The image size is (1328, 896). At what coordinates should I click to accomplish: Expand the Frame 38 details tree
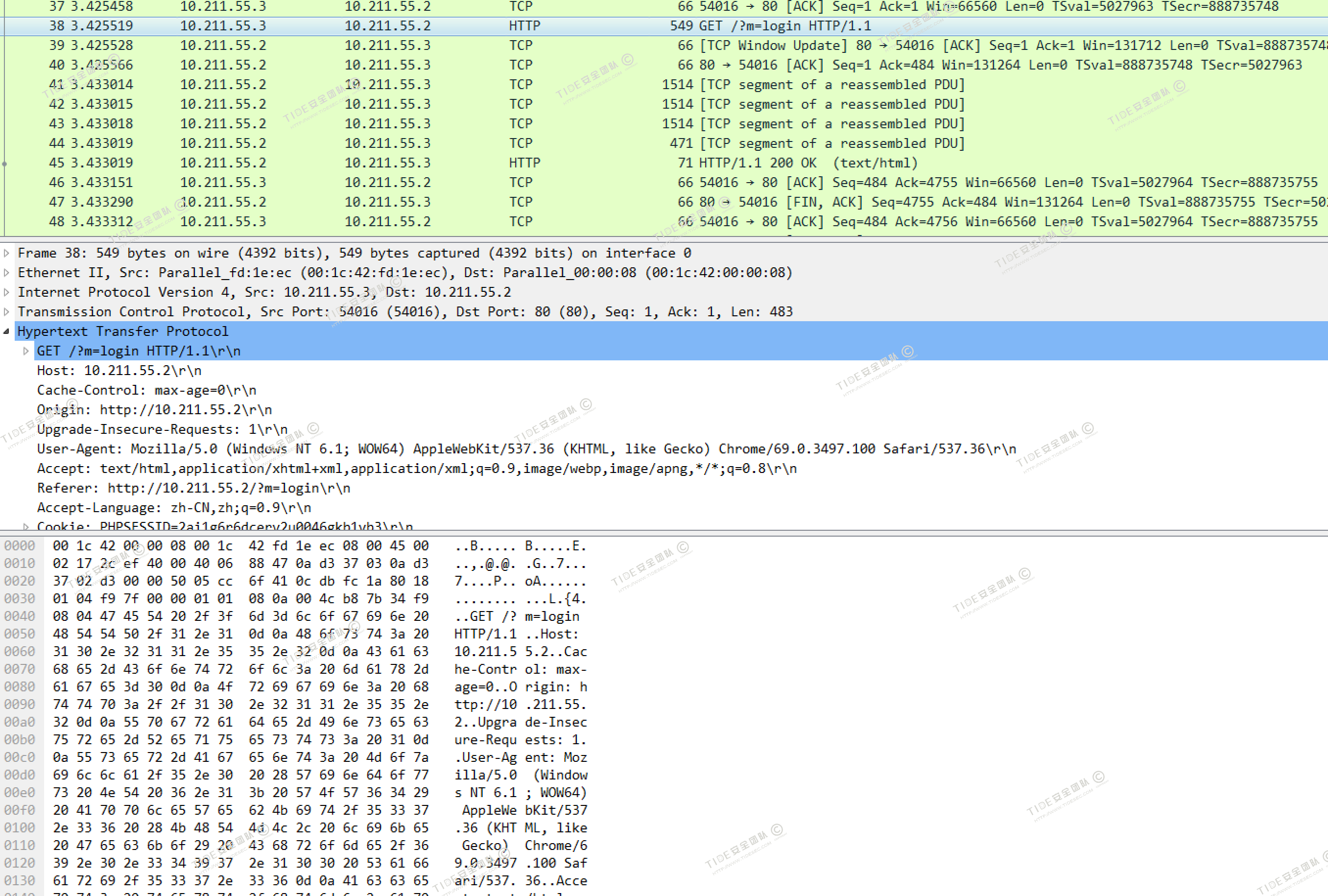[x=6, y=253]
